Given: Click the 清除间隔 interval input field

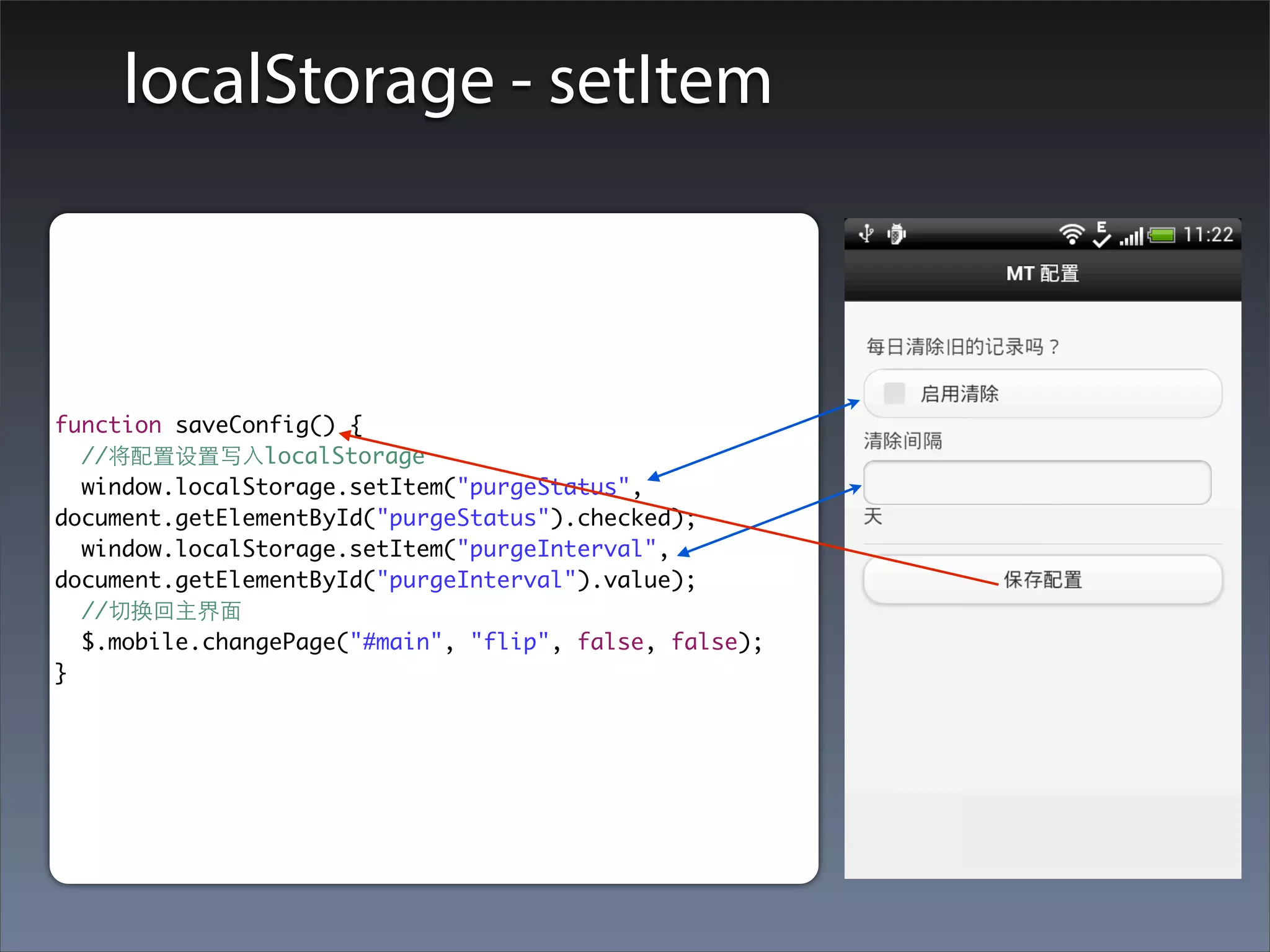Looking at the screenshot, I should pos(1037,482).
